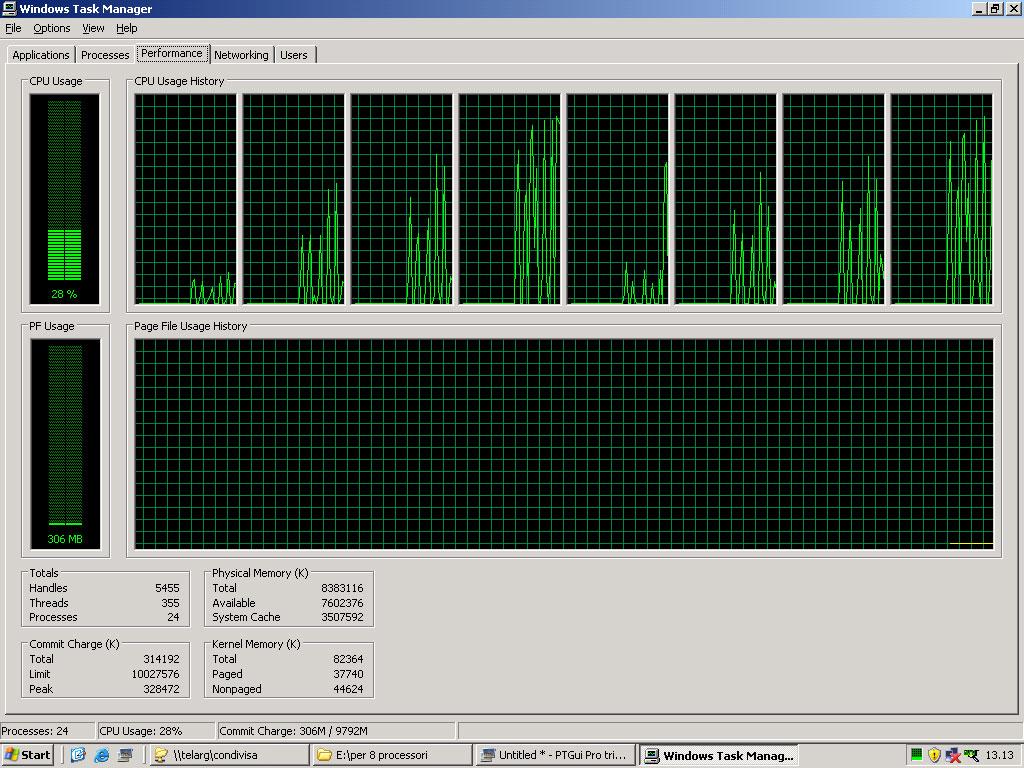Click the system clock showing 13.13
Image resolution: width=1024 pixels, height=768 pixels.
999,755
